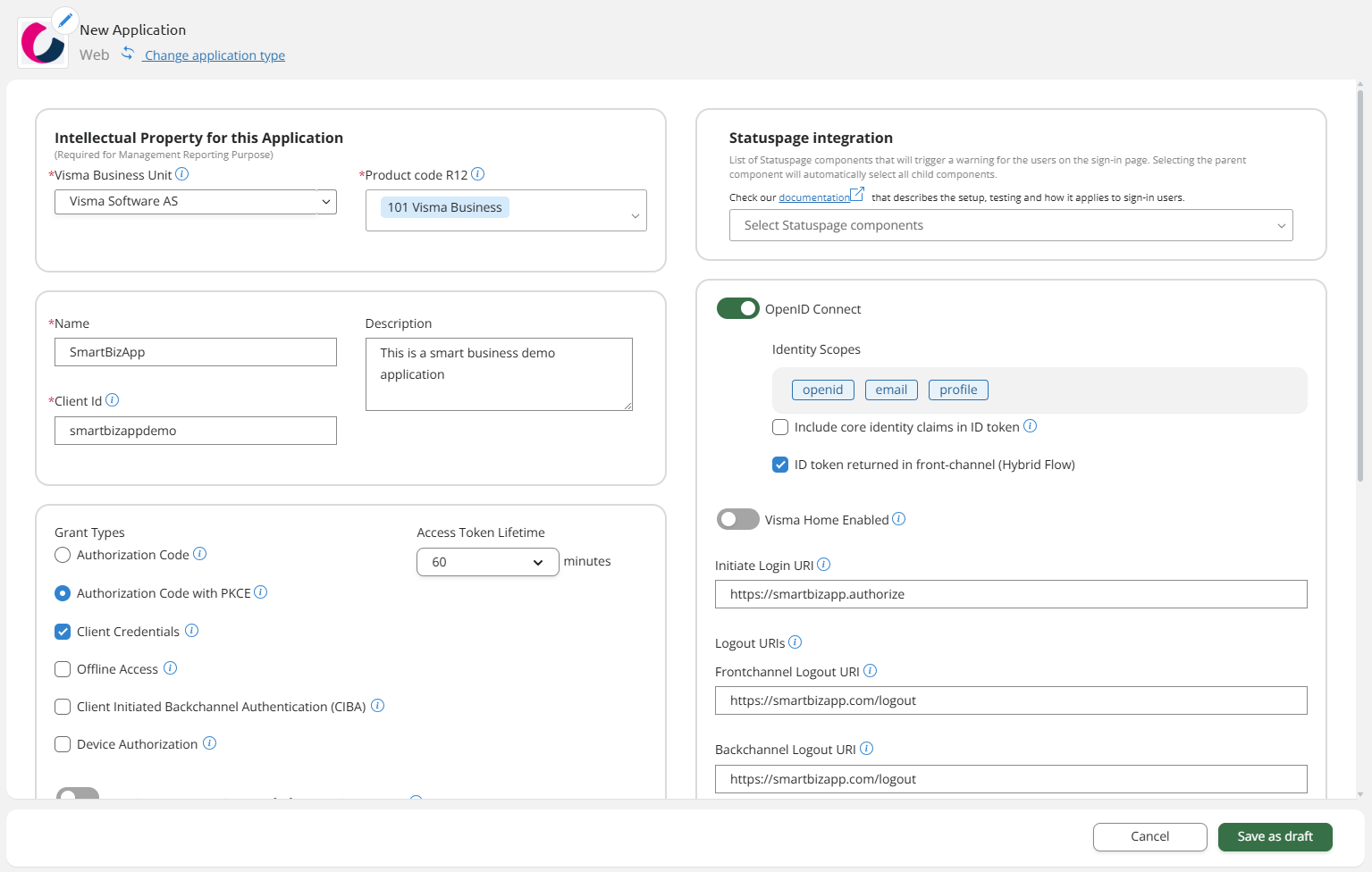Click the Cancel button
1372x872 pixels.
1149,836
